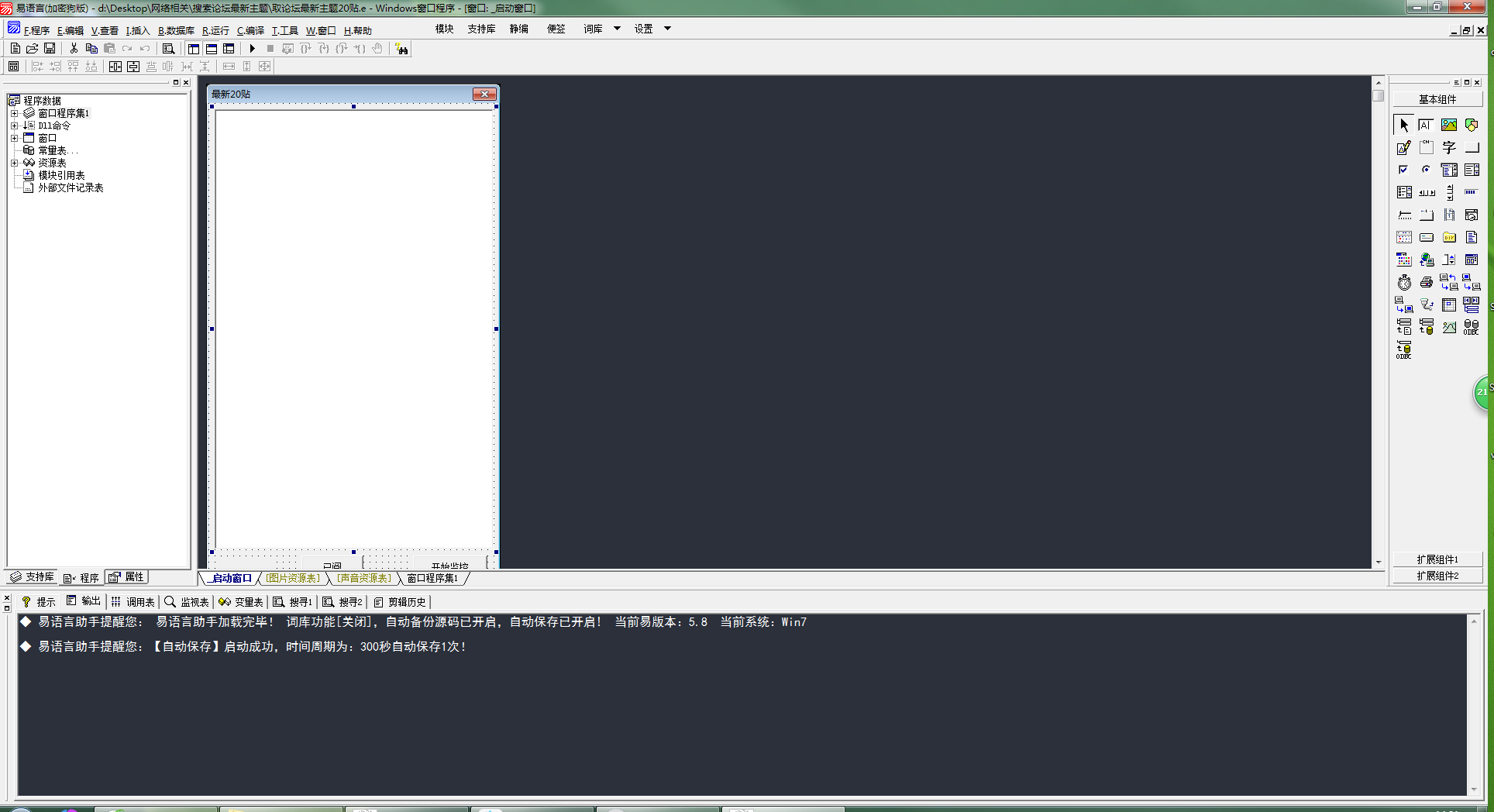Select the Picture box component
Image resolution: width=1494 pixels, height=812 pixels.
[x=1448, y=125]
